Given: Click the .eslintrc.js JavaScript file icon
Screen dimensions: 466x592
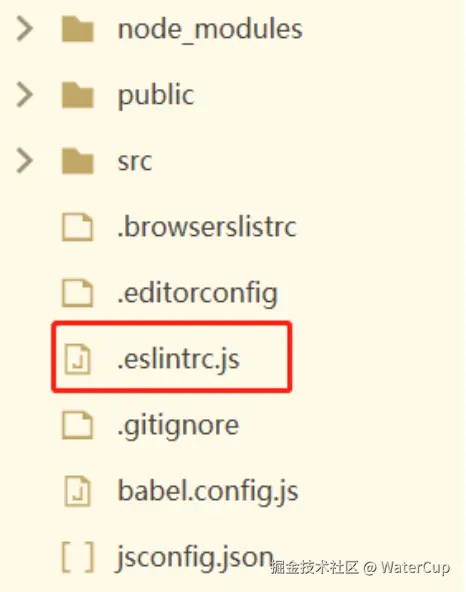Looking at the screenshot, I should coord(77,359).
